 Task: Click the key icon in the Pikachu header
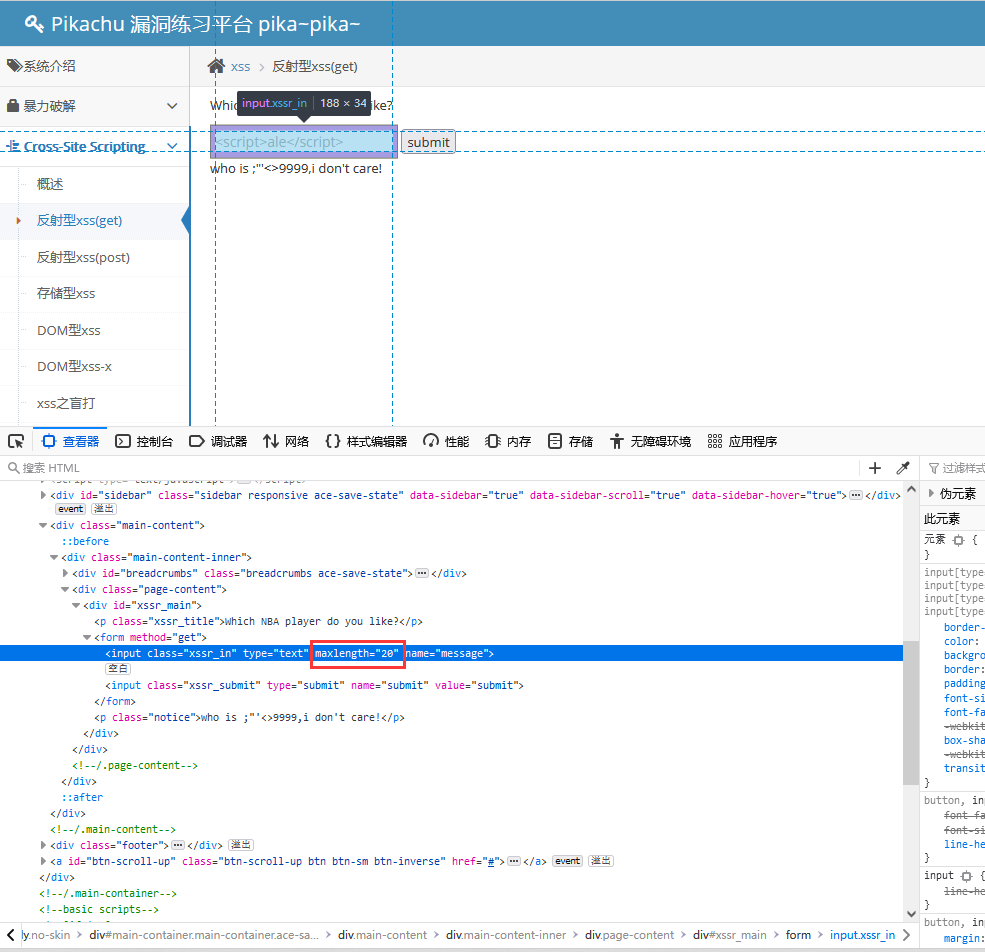[34, 24]
